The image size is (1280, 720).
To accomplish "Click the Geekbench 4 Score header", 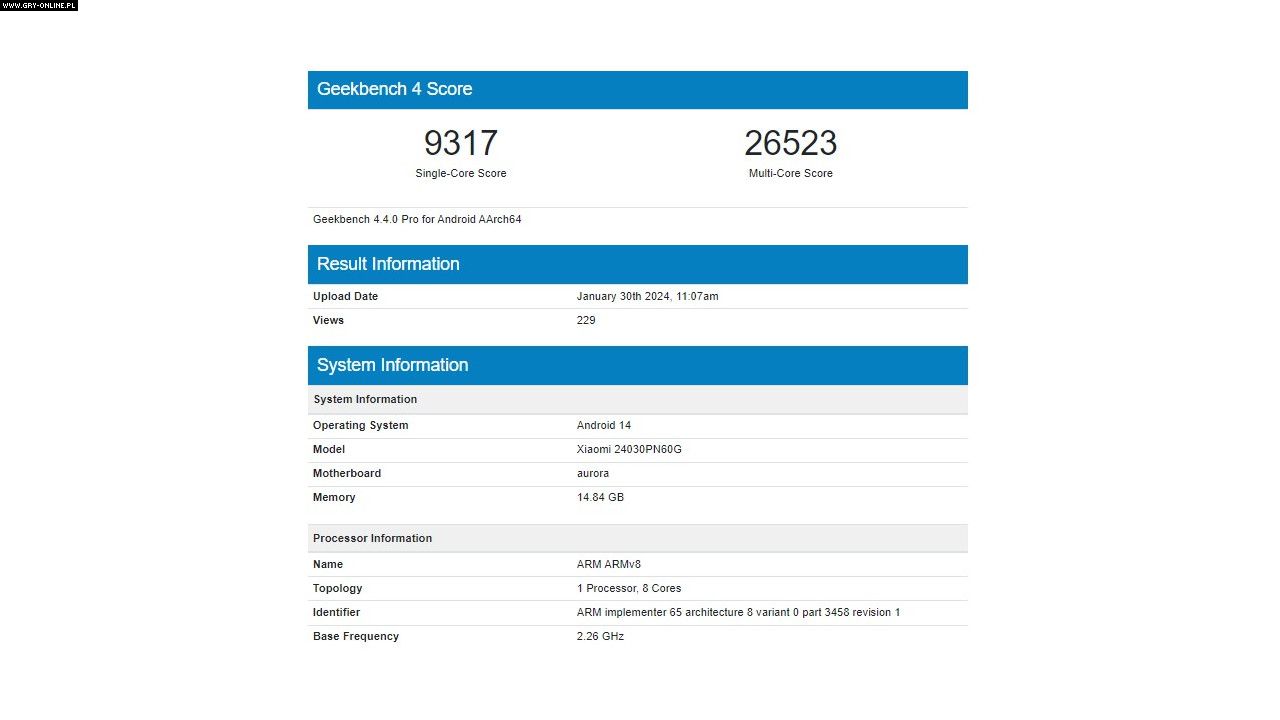I will (394, 89).
